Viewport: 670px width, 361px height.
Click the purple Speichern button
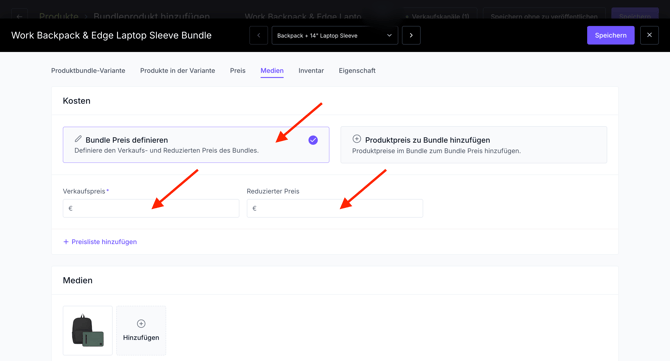tap(611, 35)
